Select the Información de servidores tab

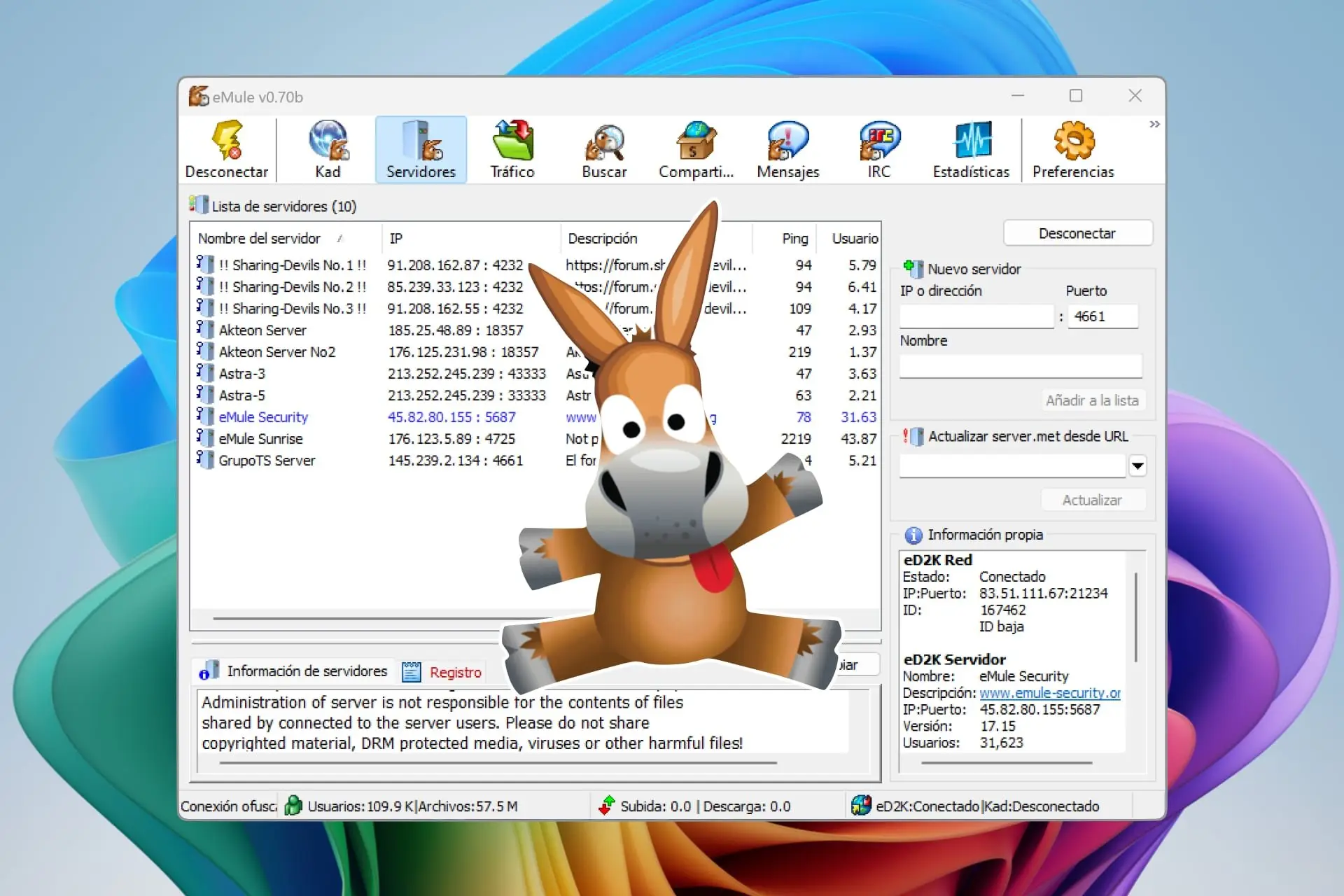coord(307,671)
